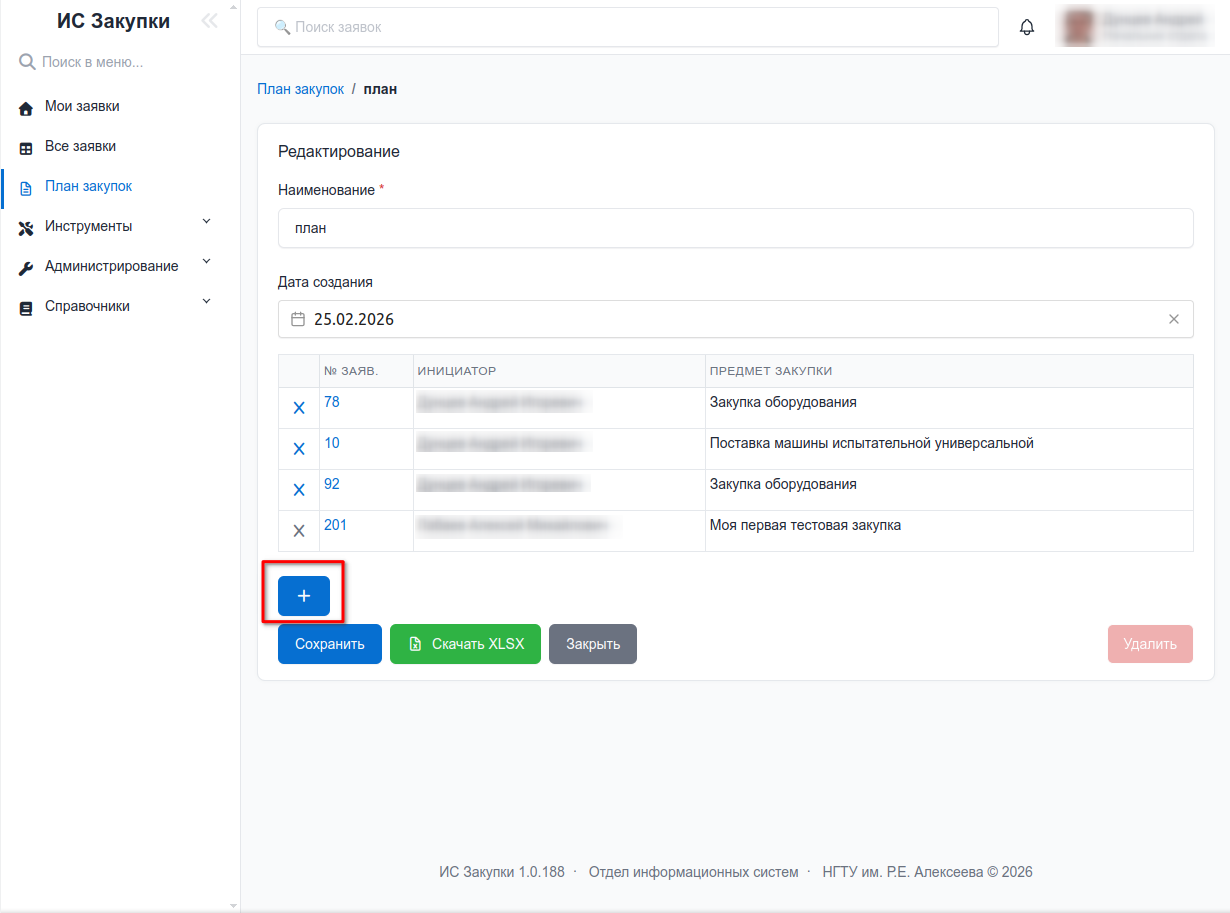The image size is (1230, 913).
Task: Expand the Инструменты menu chevron
Action: pos(207,221)
